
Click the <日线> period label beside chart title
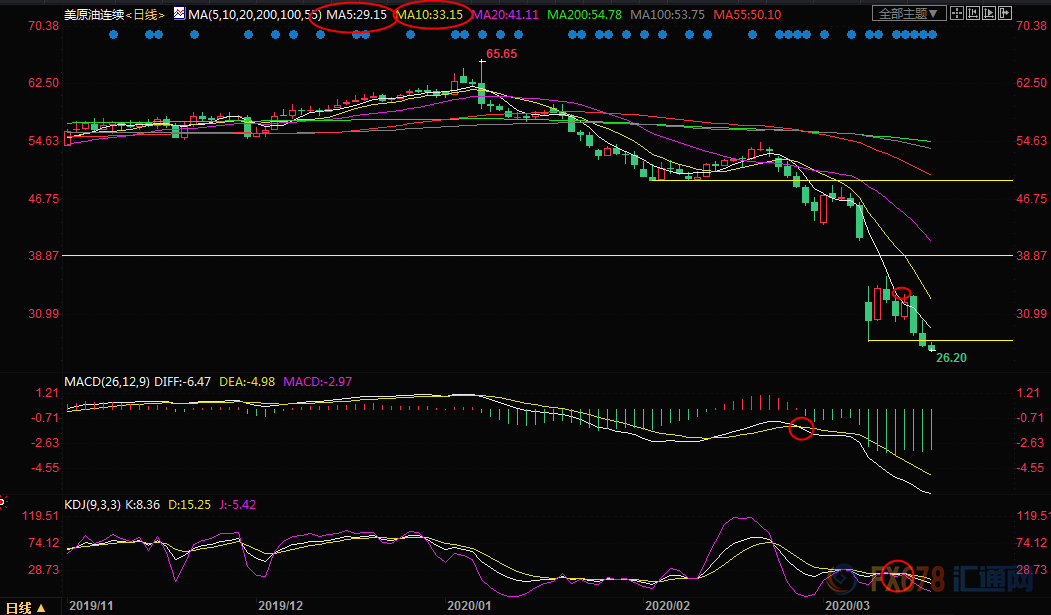click(x=148, y=15)
